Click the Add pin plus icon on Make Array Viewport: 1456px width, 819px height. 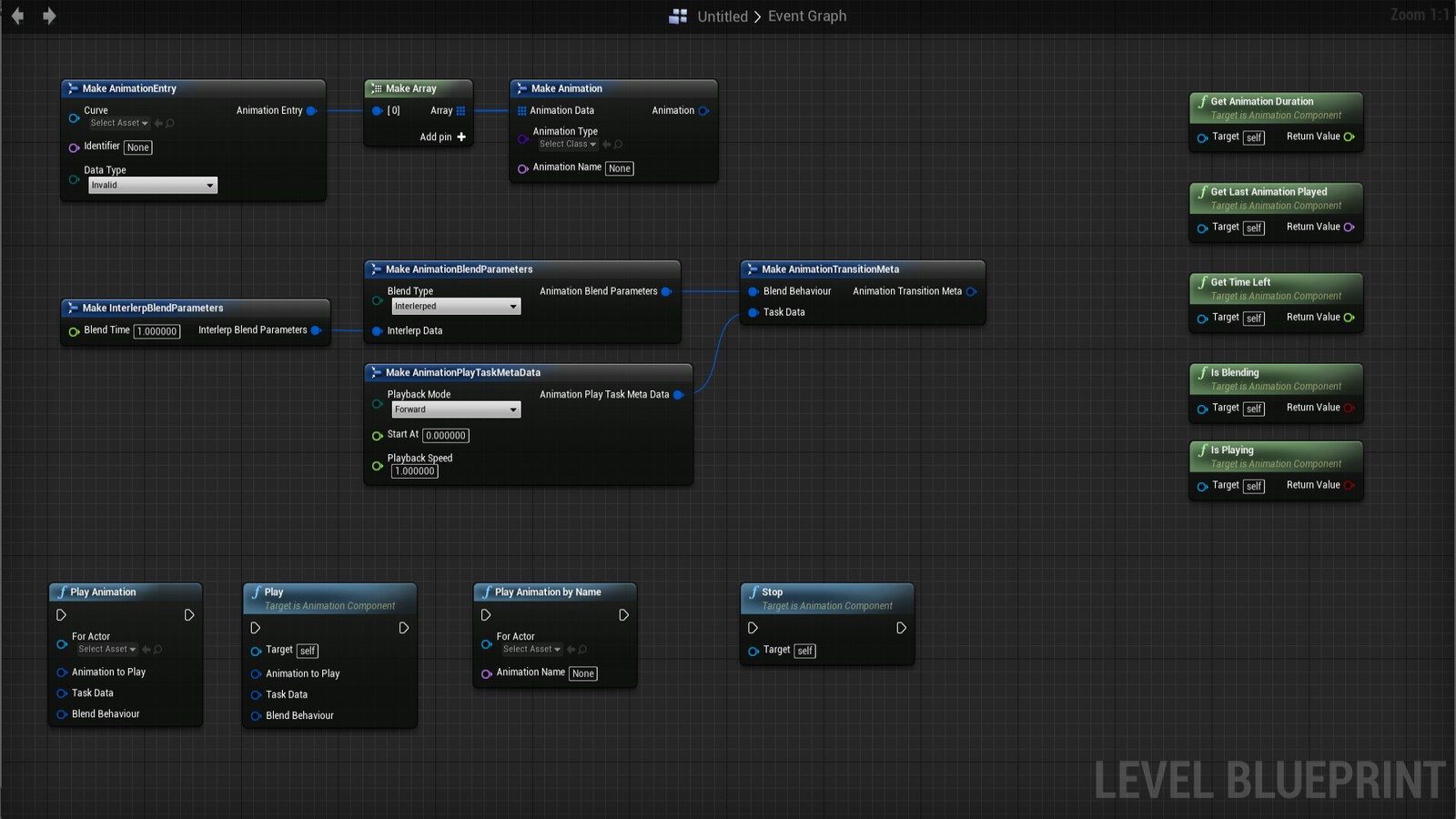point(461,136)
